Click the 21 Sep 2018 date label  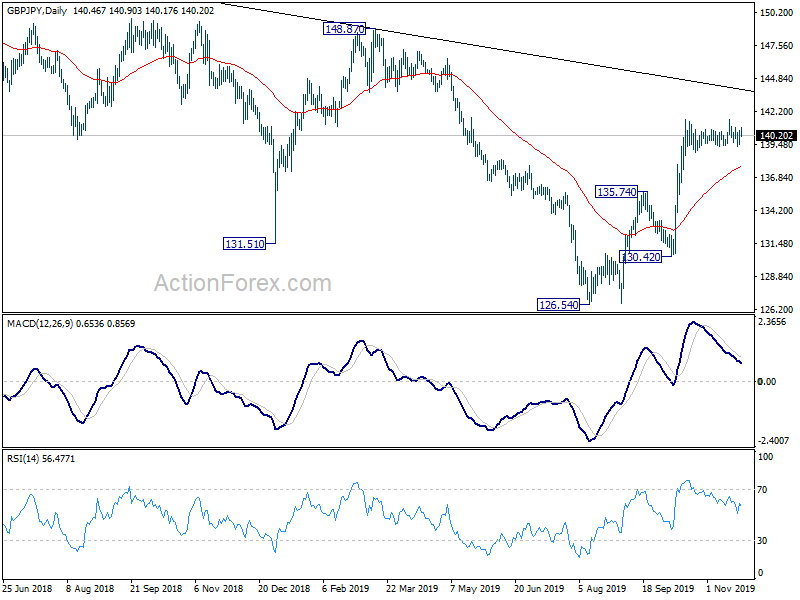tap(156, 588)
